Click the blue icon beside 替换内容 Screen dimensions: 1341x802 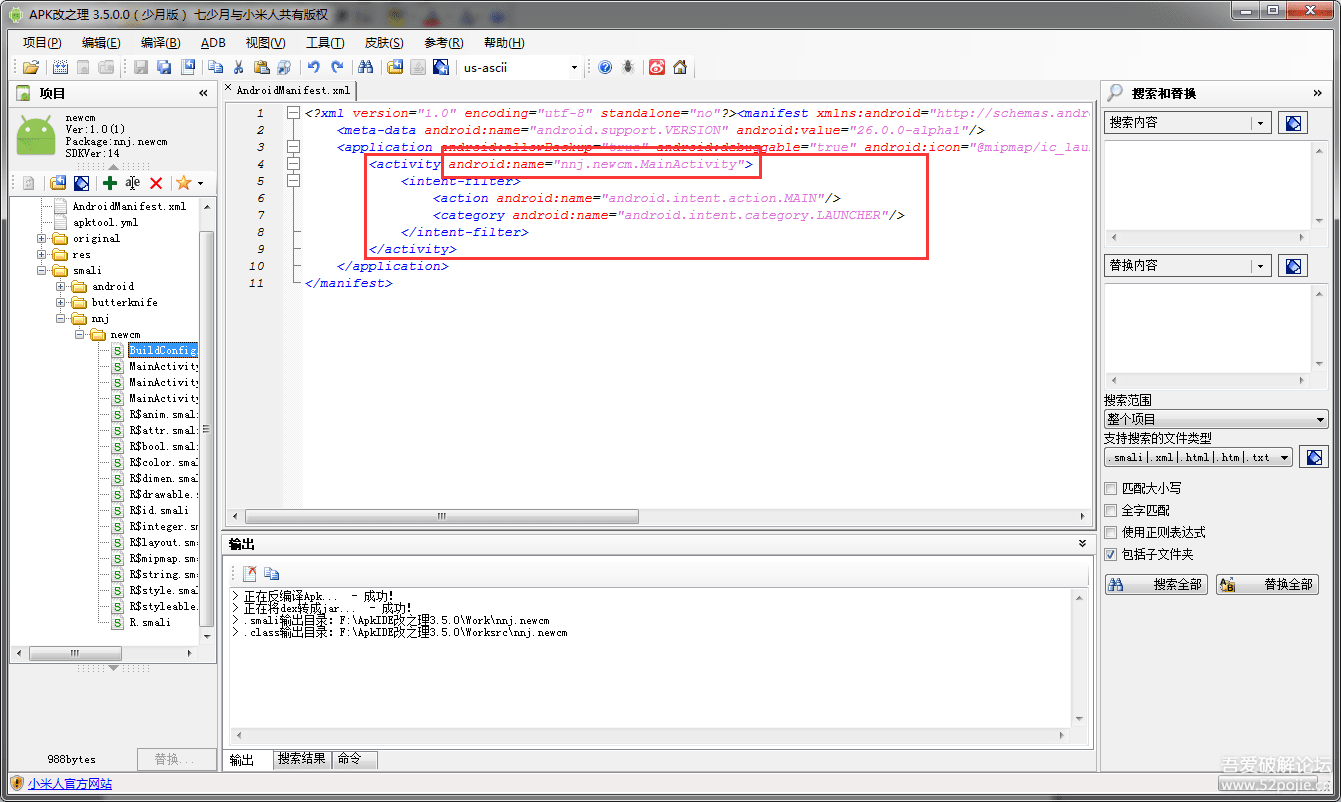pos(1293,266)
